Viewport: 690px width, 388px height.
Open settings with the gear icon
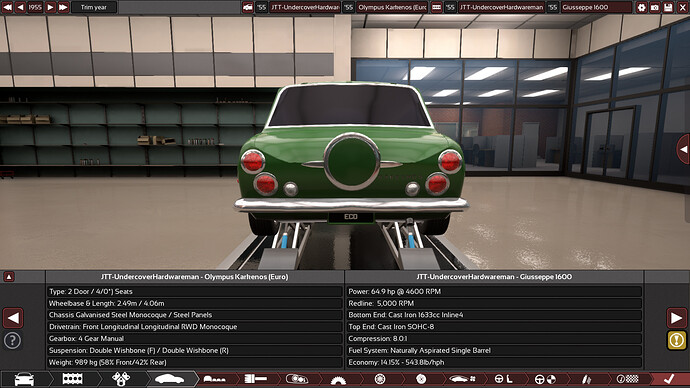pos(642,7)
